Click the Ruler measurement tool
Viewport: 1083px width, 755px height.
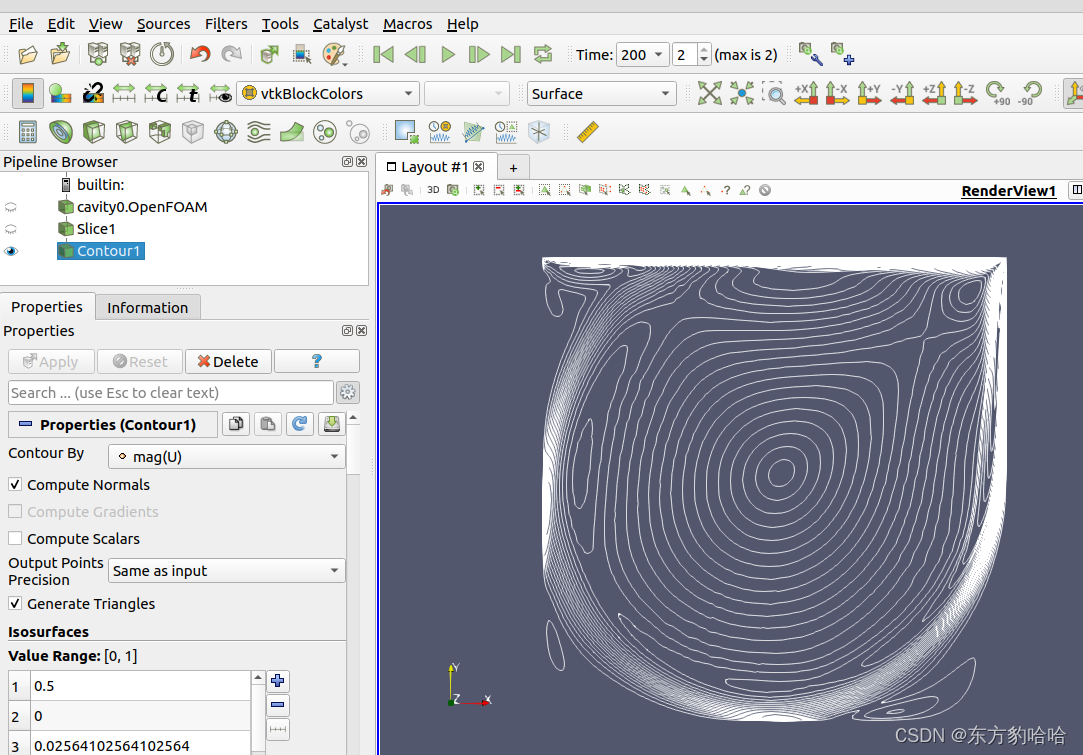588,132
